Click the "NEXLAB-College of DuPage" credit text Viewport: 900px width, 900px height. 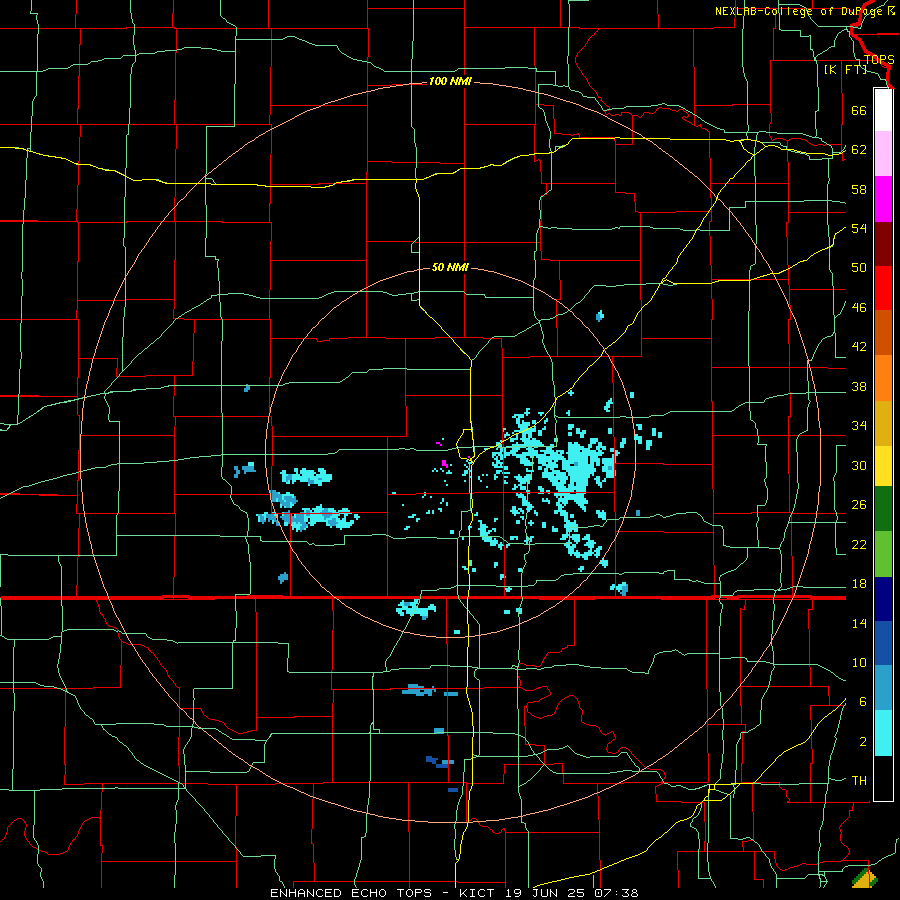click(799, 11)
